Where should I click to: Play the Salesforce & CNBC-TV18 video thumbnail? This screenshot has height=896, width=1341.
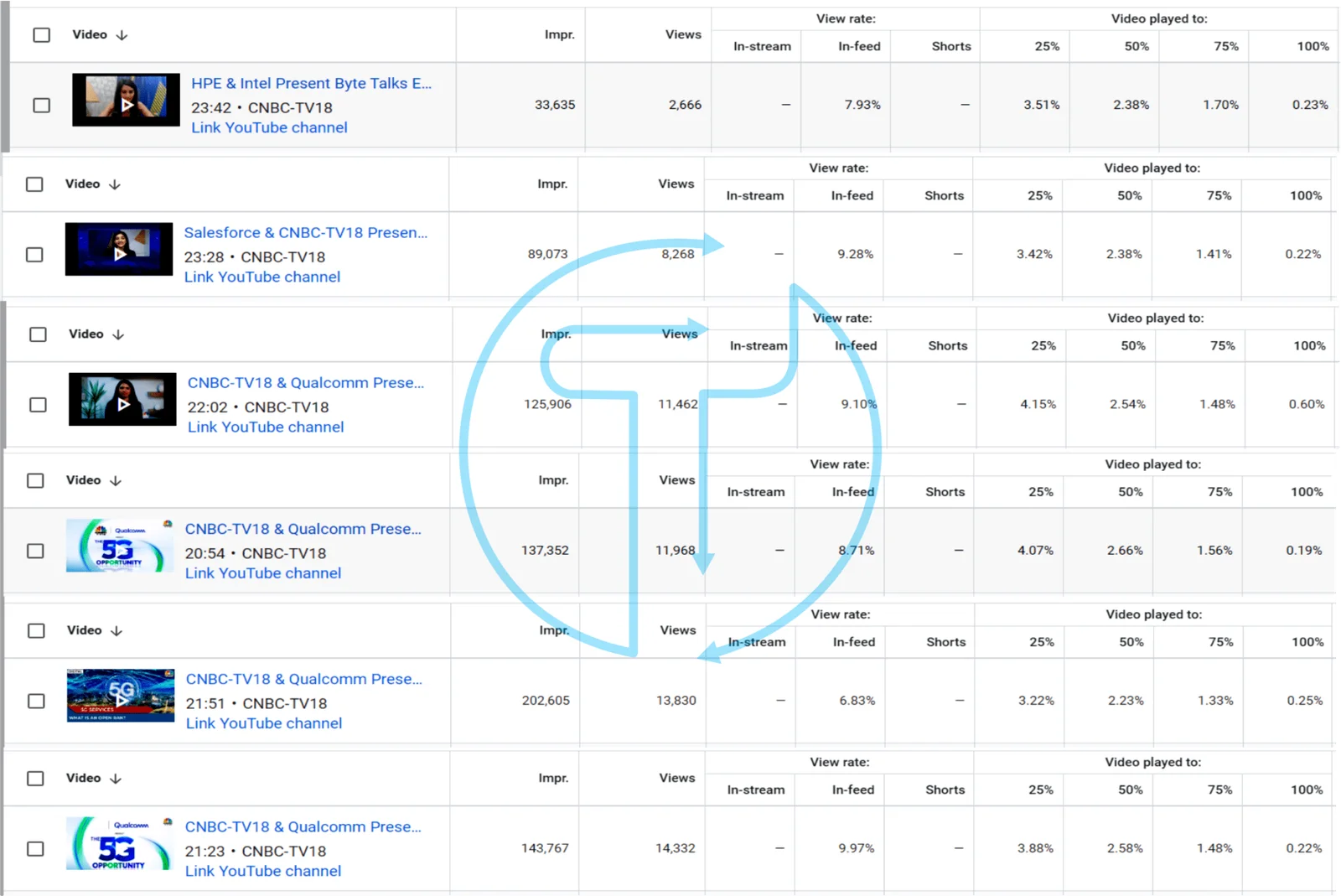(119, 249)
